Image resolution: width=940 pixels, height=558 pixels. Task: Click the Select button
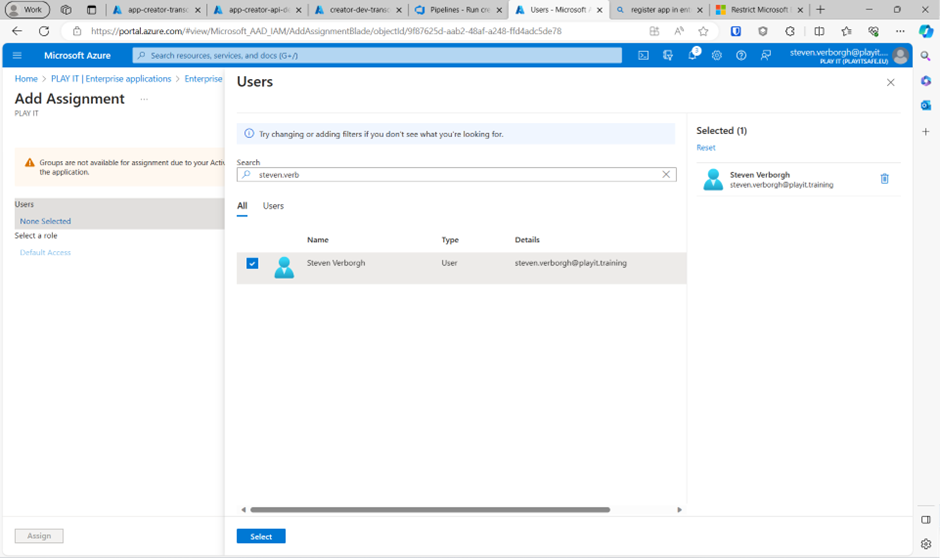[x=261, y=537]
